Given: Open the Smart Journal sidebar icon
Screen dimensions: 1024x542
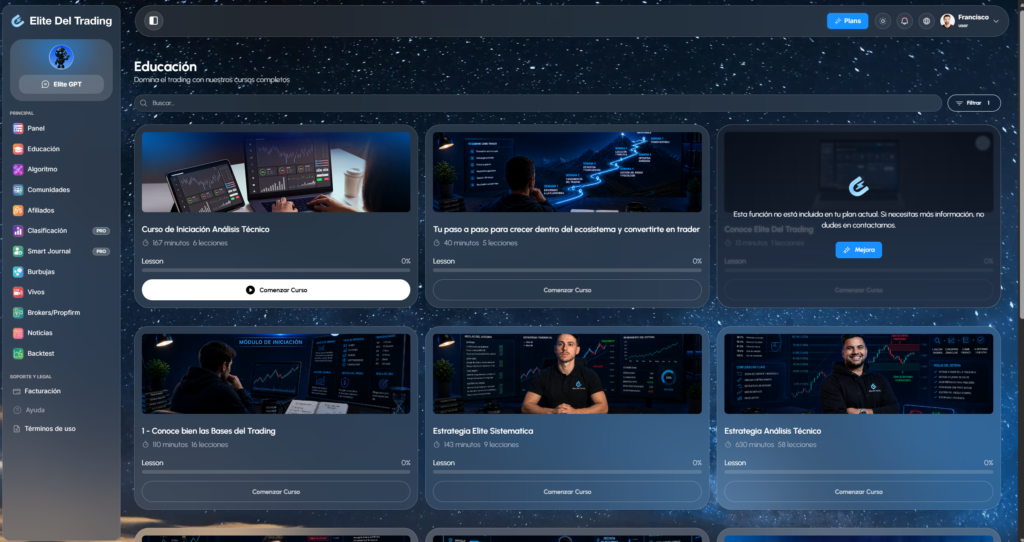Looking at the screenshot, I should click(18, 251).
